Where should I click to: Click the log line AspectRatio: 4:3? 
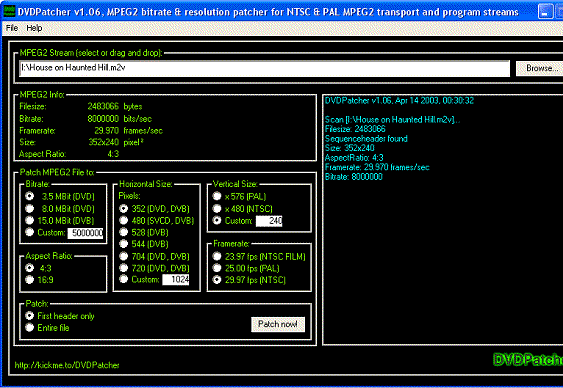(x=354, y=158)
